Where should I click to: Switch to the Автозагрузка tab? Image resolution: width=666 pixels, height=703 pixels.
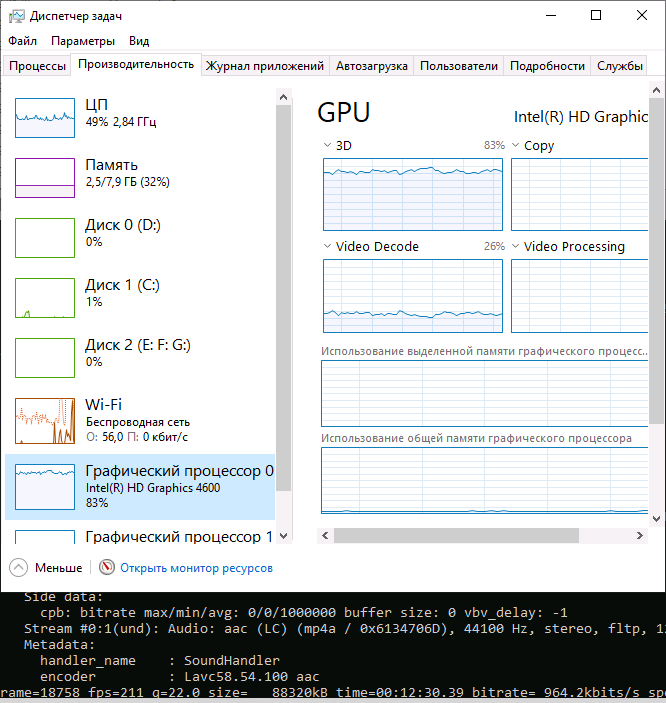tap(371, 66)
